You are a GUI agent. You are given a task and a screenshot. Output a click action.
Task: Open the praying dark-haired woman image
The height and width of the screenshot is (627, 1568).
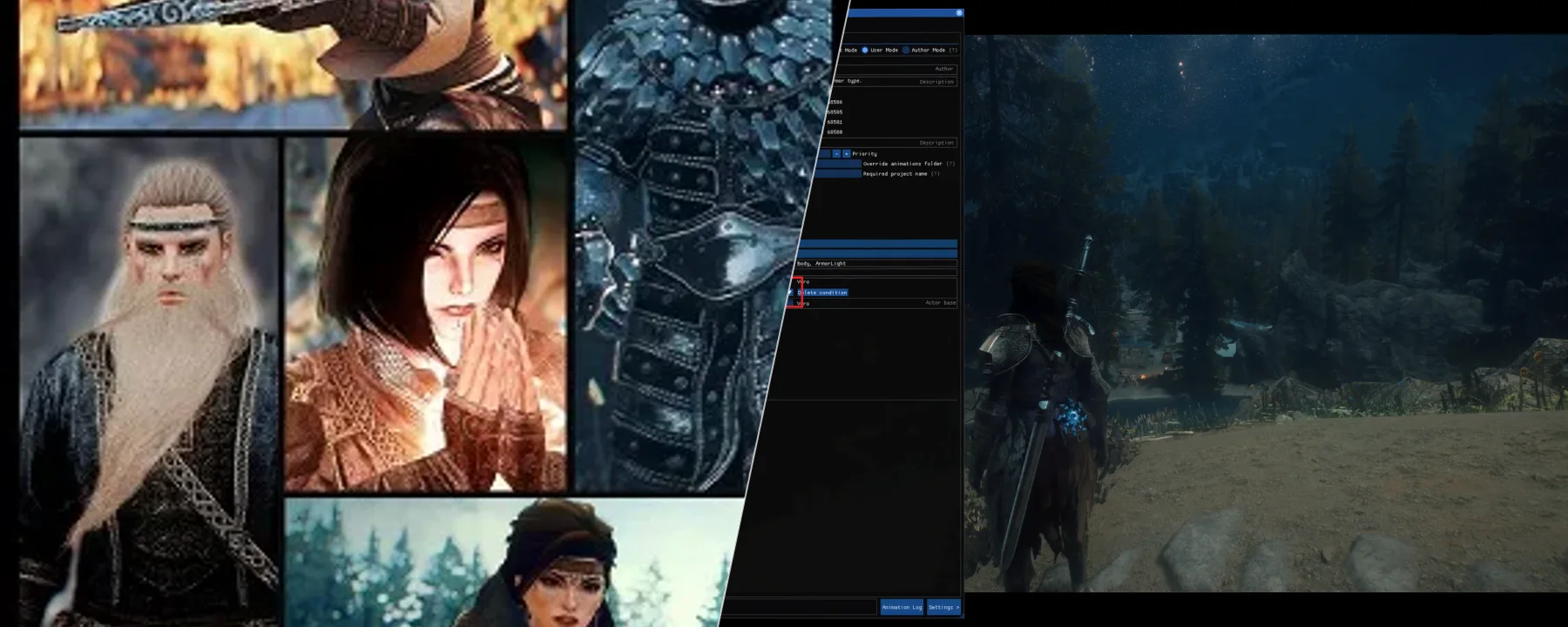pos(425,314)
